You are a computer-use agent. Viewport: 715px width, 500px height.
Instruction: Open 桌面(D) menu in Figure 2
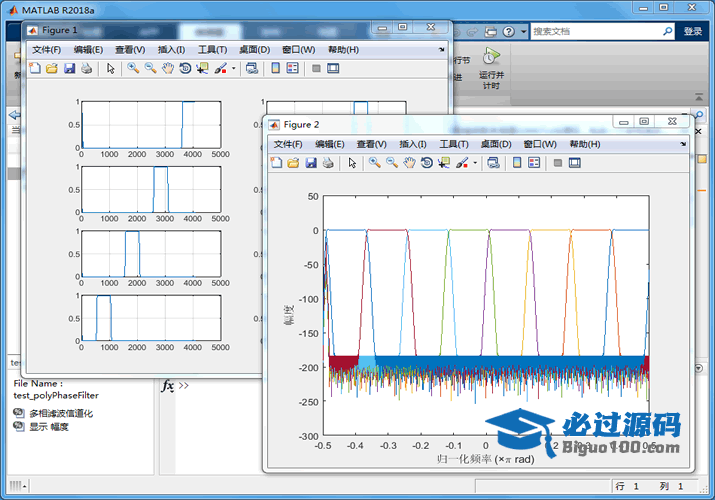pyautogui.click(x=496, y=144)
